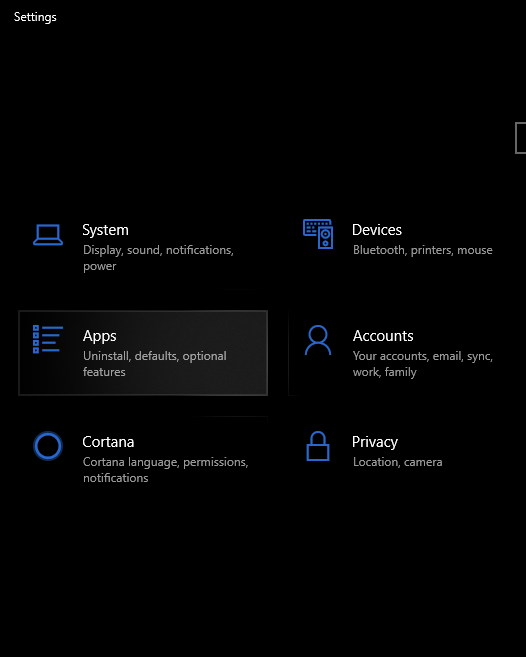Click the System laptop icon
This screenshot has height=657, width=526.
(48, 235)
